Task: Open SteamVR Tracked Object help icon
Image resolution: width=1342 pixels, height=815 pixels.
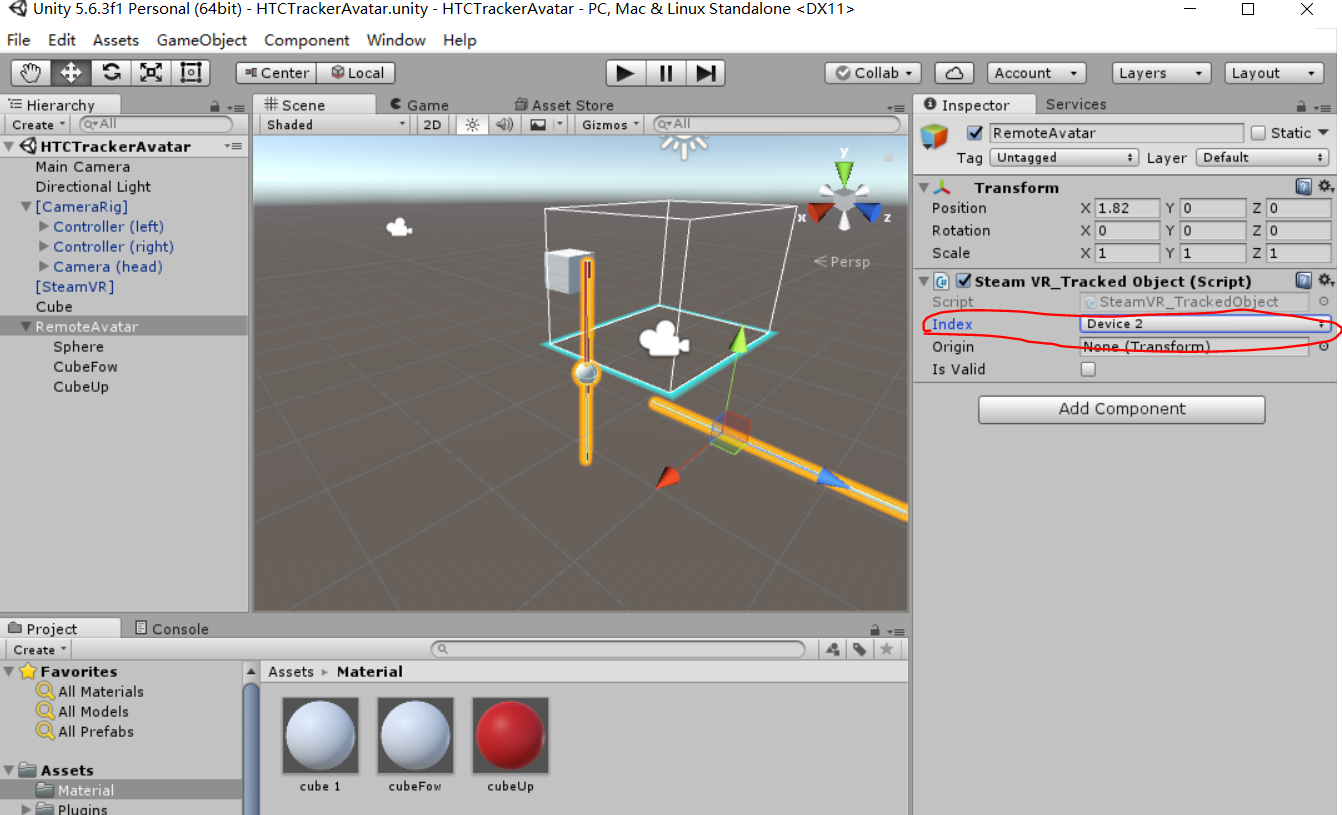Action: click(x=1304, y=281)
